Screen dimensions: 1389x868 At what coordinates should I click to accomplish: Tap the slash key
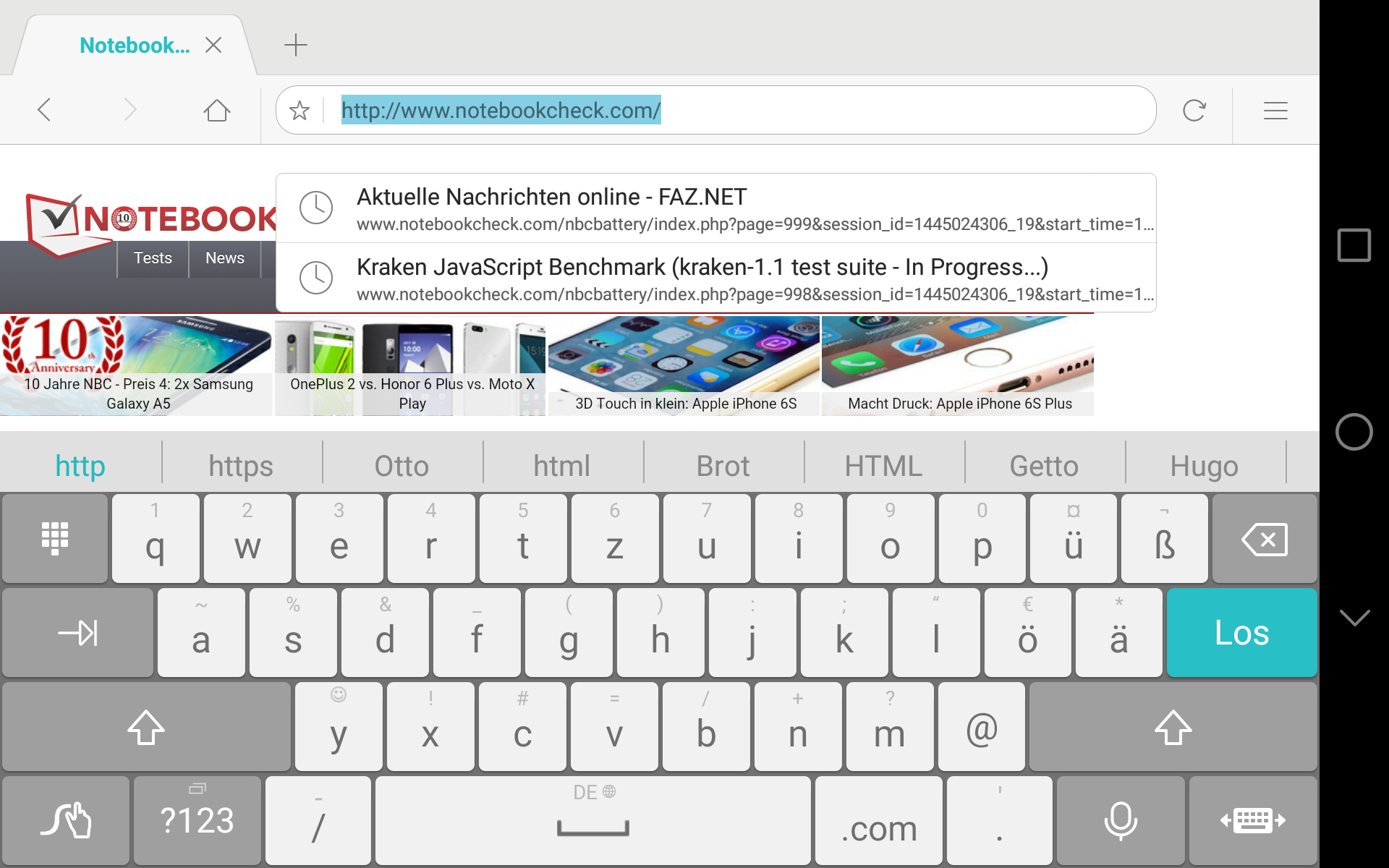[318, 820]
